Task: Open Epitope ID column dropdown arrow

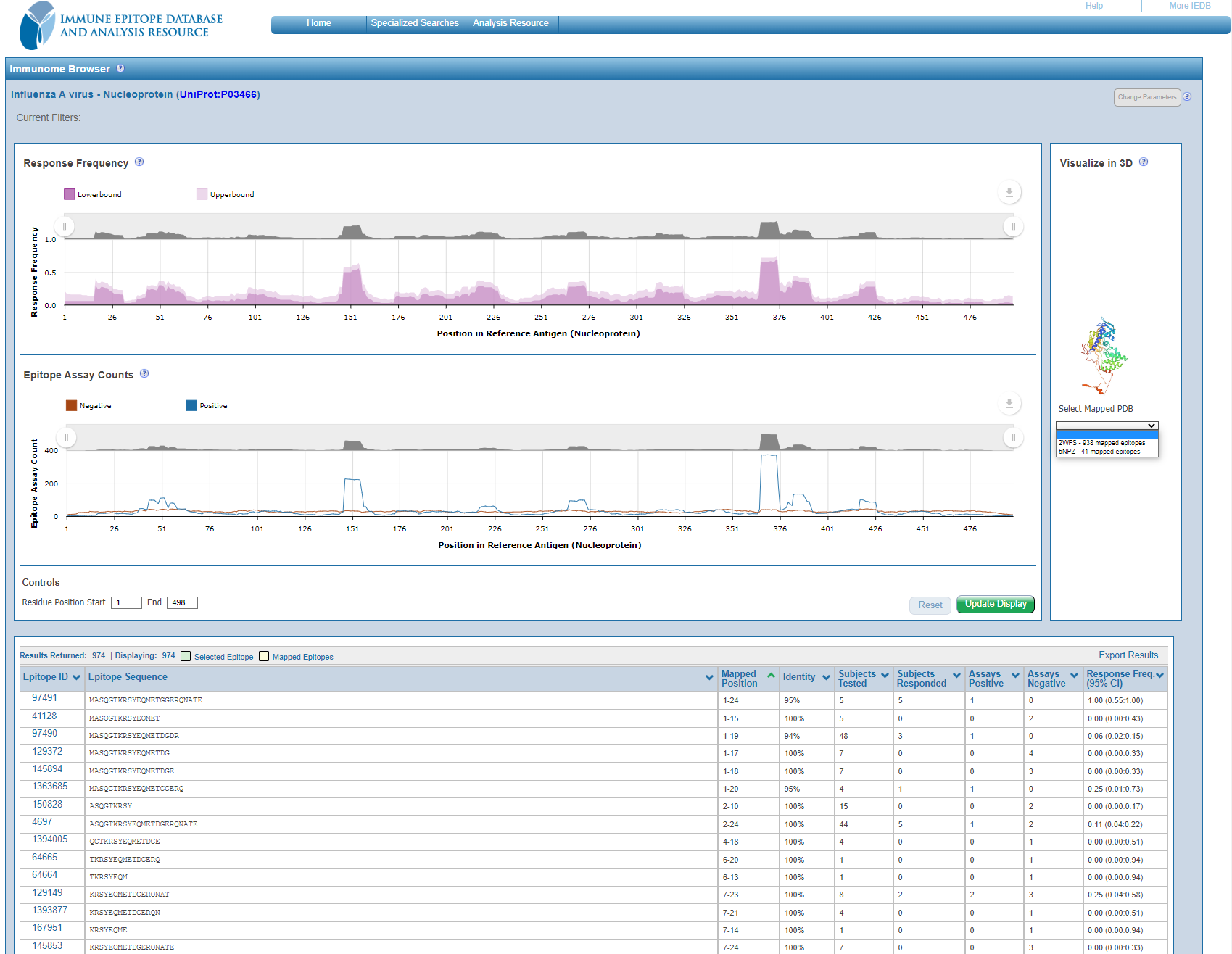Action: click(76, 678)
